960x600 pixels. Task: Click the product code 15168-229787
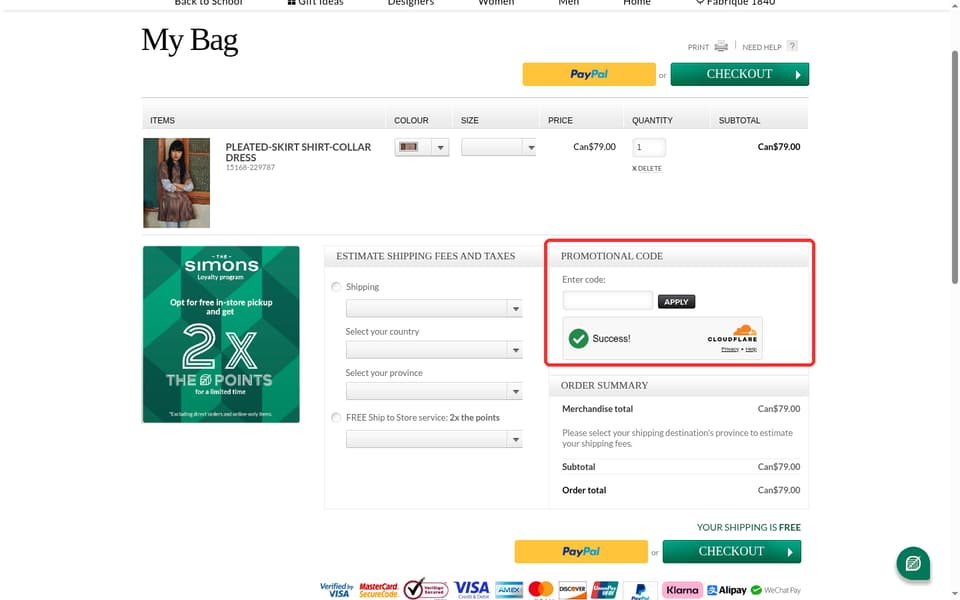(250, 168)
